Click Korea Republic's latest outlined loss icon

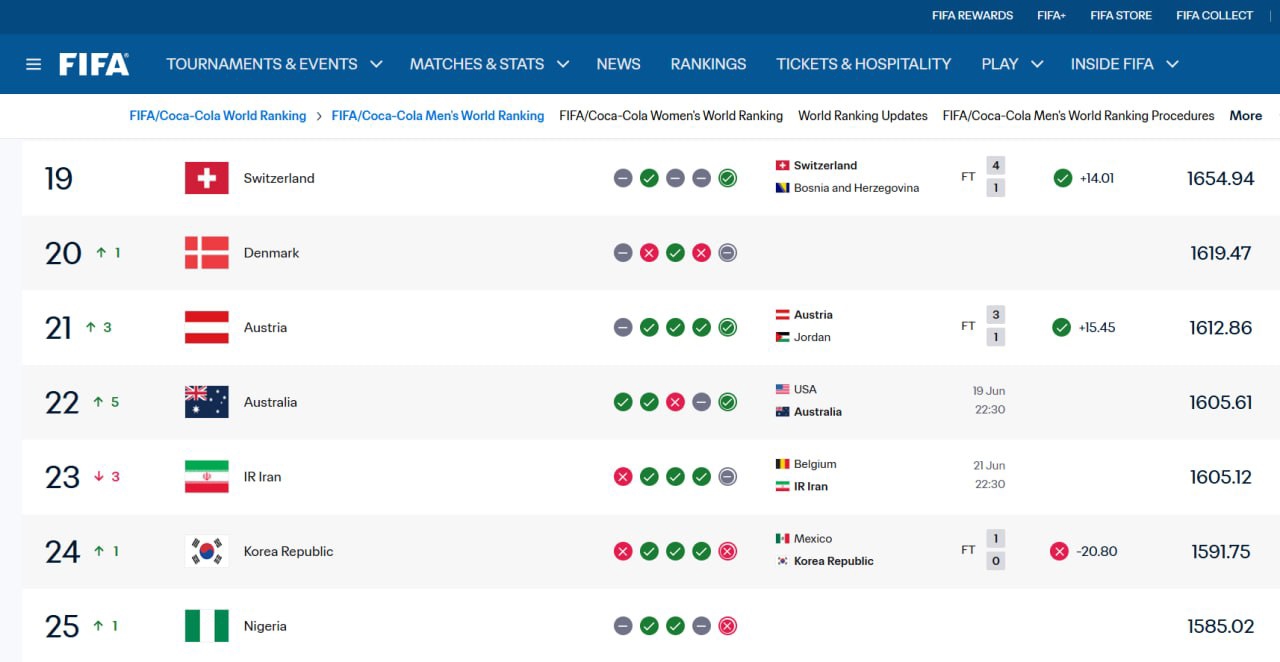[x=727, y=551]
